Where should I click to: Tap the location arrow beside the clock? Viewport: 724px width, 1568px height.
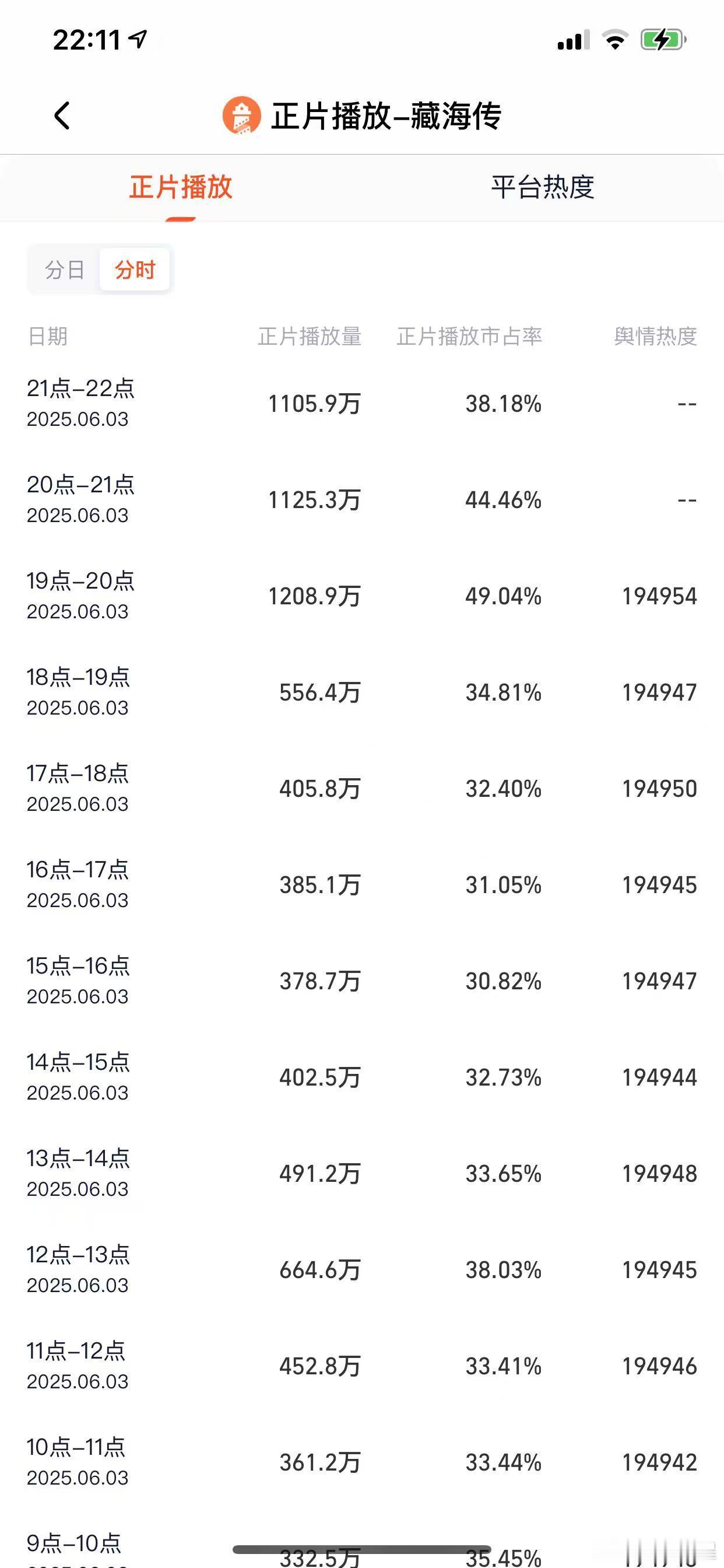(138, 40)
